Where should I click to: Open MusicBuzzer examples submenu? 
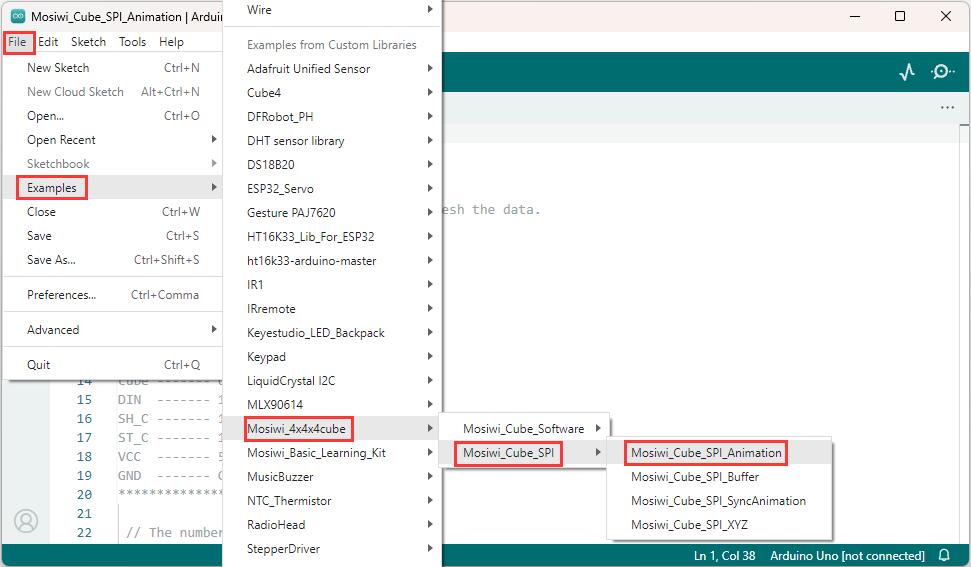333,477
